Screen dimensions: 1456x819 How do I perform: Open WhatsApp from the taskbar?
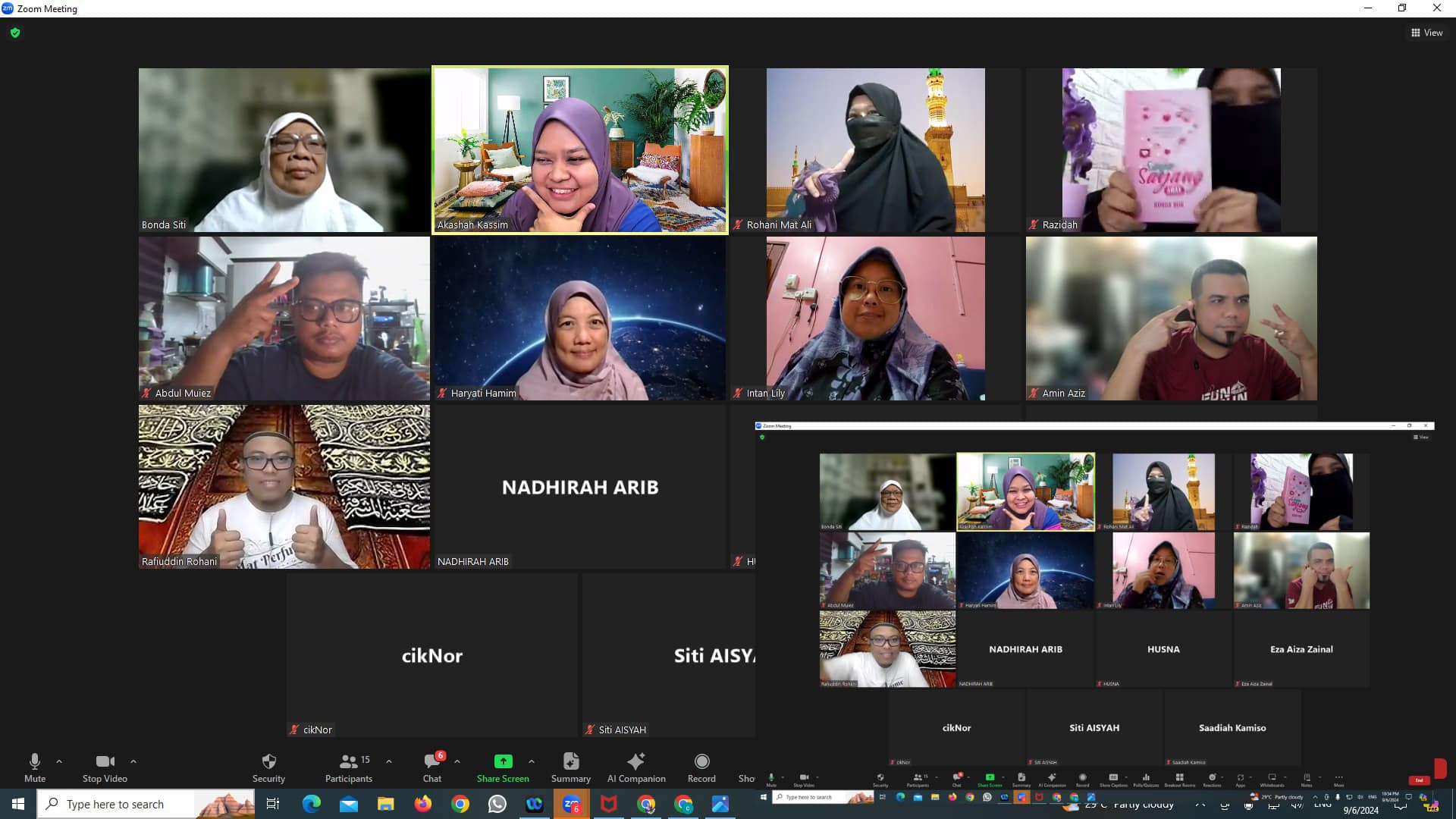tap(497, 804)
